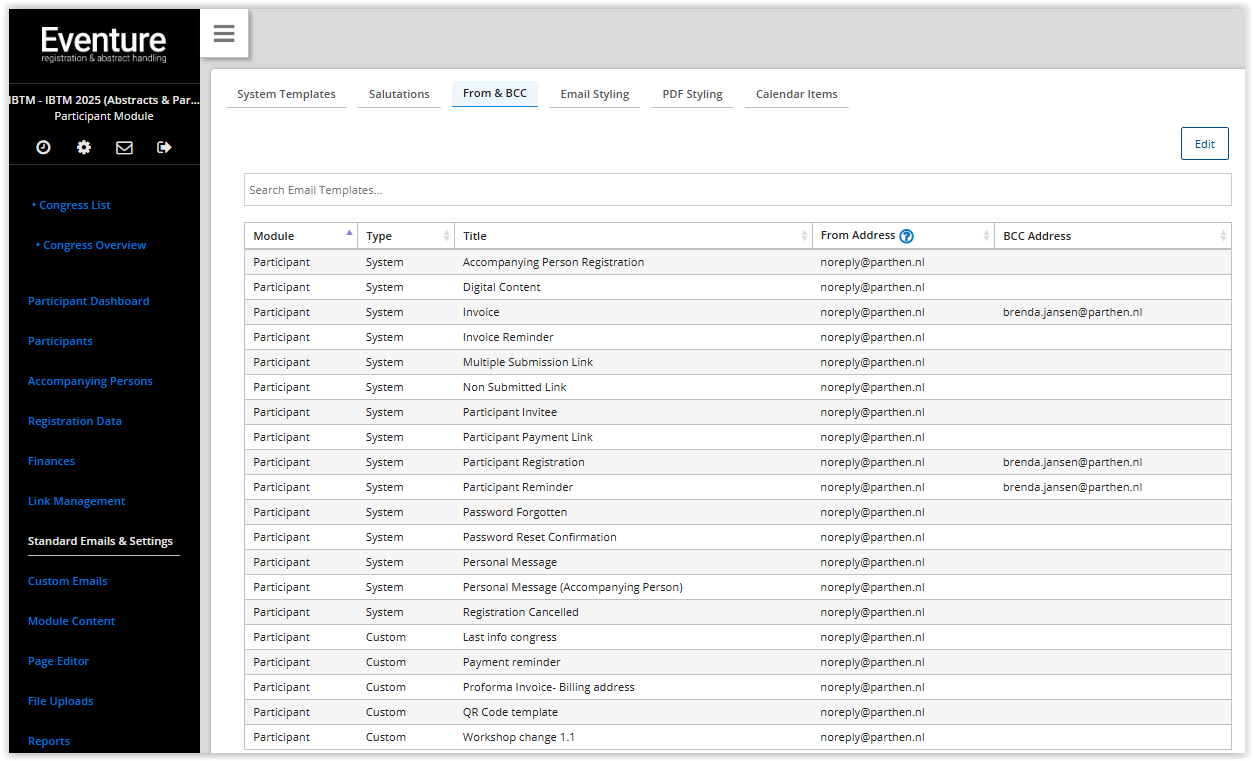Toggle the hamburger menu button
This screenshot has height=761, width=1253.
(224, 34)
